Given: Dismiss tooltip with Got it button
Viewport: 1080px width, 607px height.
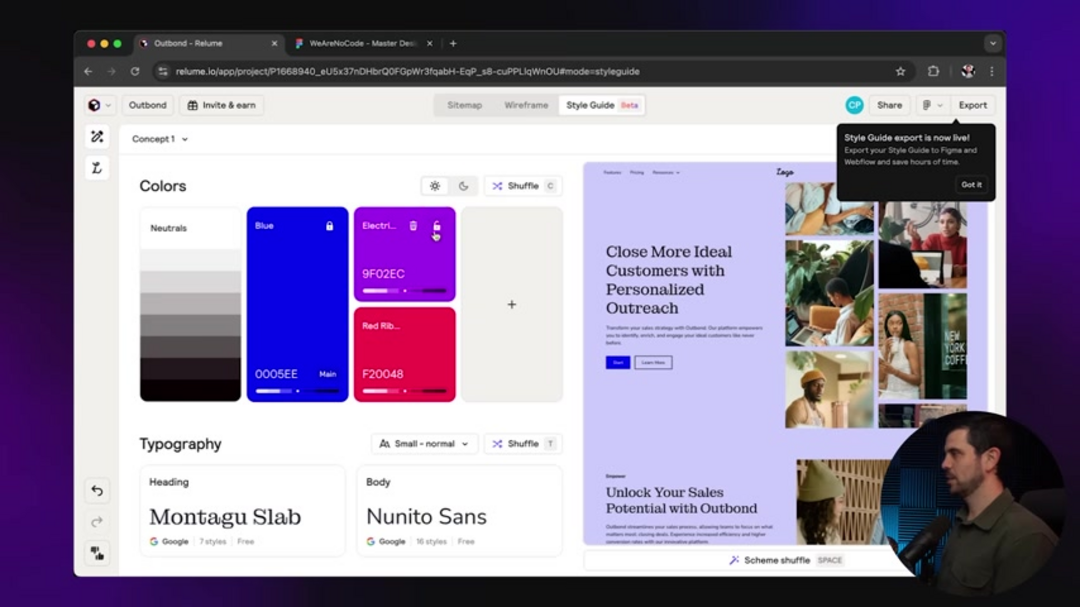Looking at the screenshot, I should pyautogui.click(x=971, y=185).
